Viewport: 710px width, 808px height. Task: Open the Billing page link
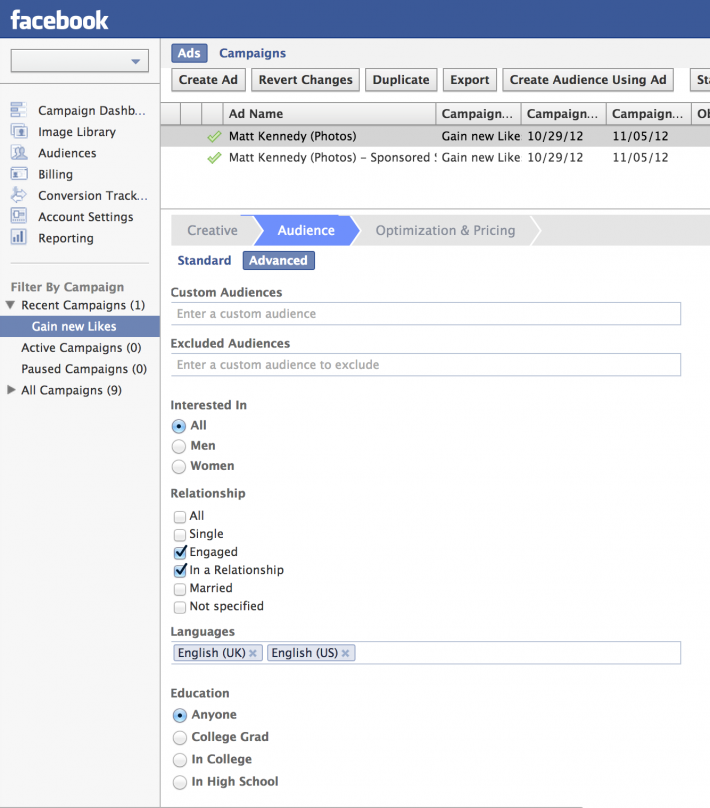[x=55, y=174]
